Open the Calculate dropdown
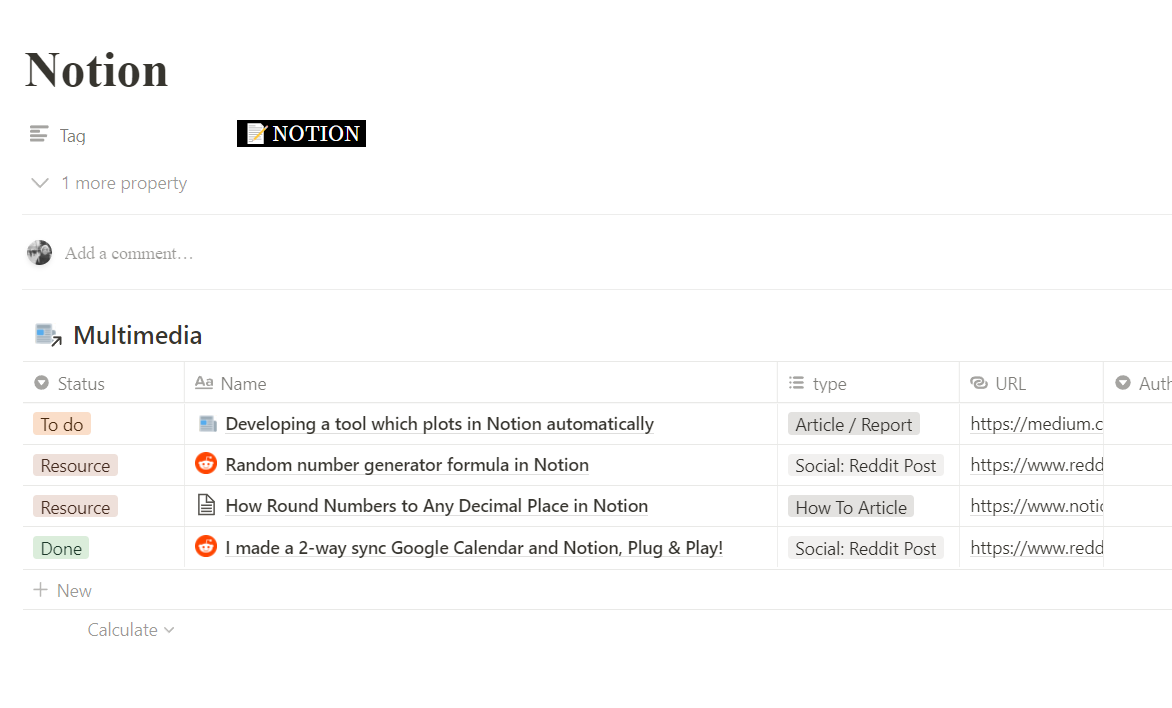Viewport: 1172px width, 708px height. pos(131,630)
